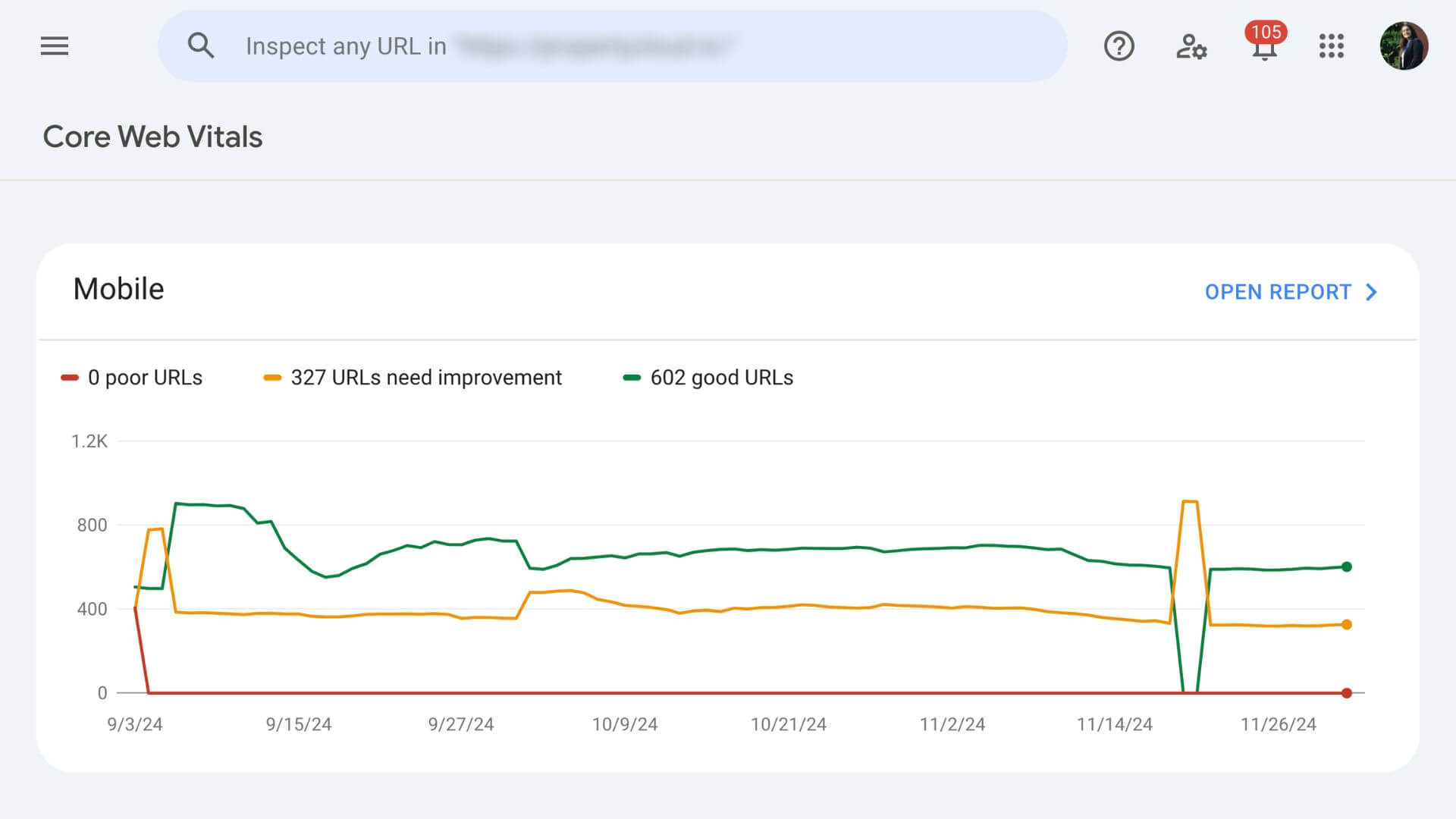Screen dimensions: 1456x819
Task: Open the Google apps grid
Action: coord(1332,46)
